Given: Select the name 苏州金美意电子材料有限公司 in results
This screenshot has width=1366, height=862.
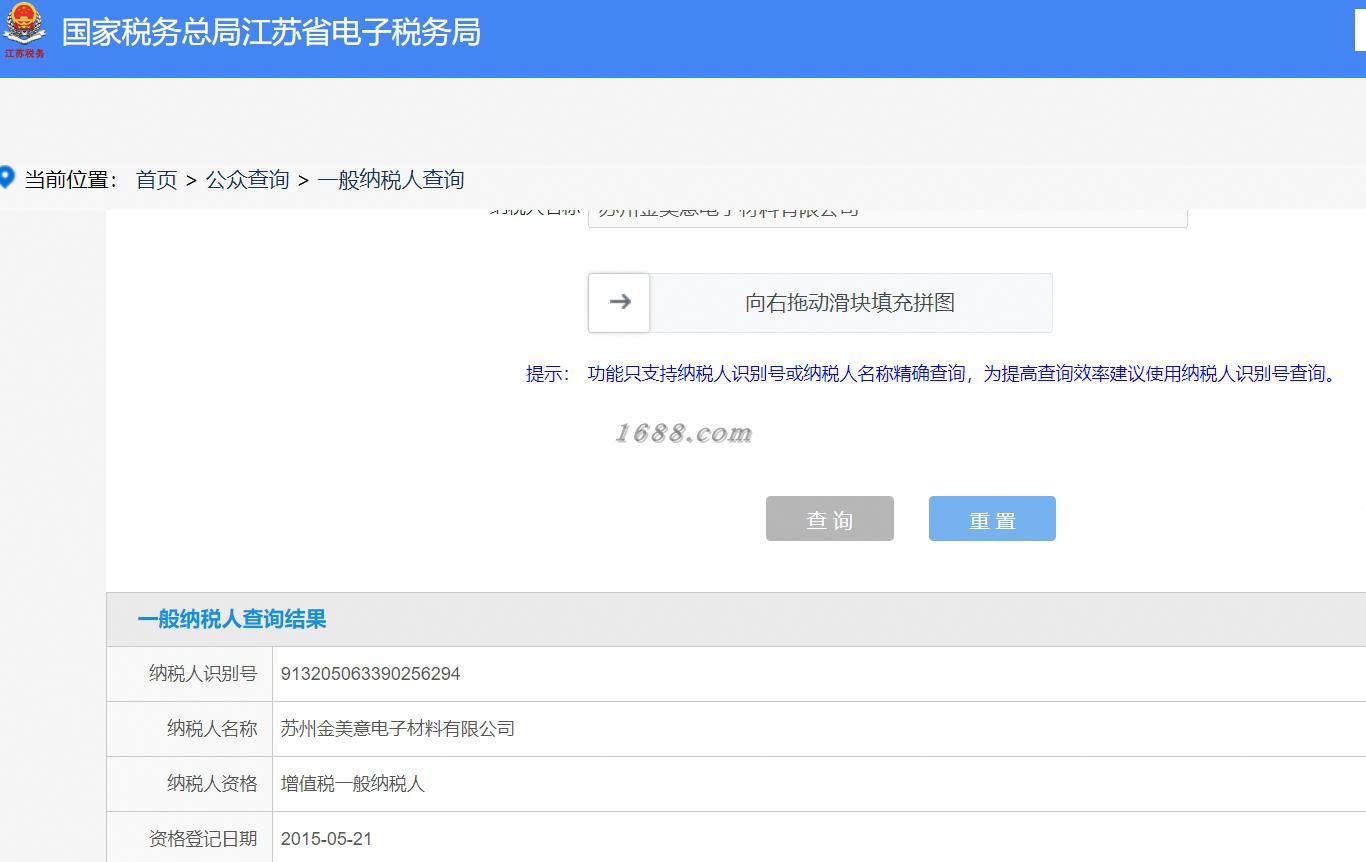Looking at the screenshot, I should 398,729.
